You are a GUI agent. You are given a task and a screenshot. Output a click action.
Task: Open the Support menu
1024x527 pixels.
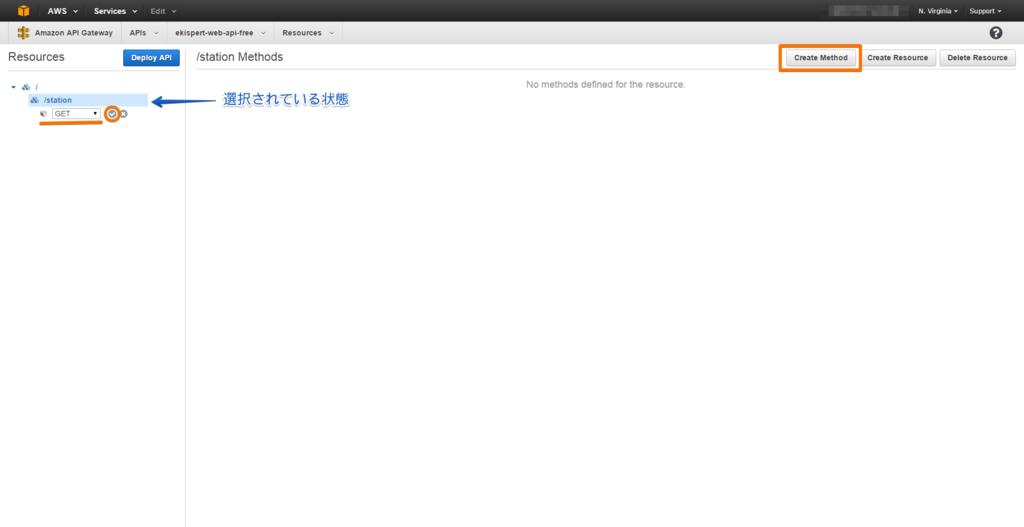pos(985,11)
